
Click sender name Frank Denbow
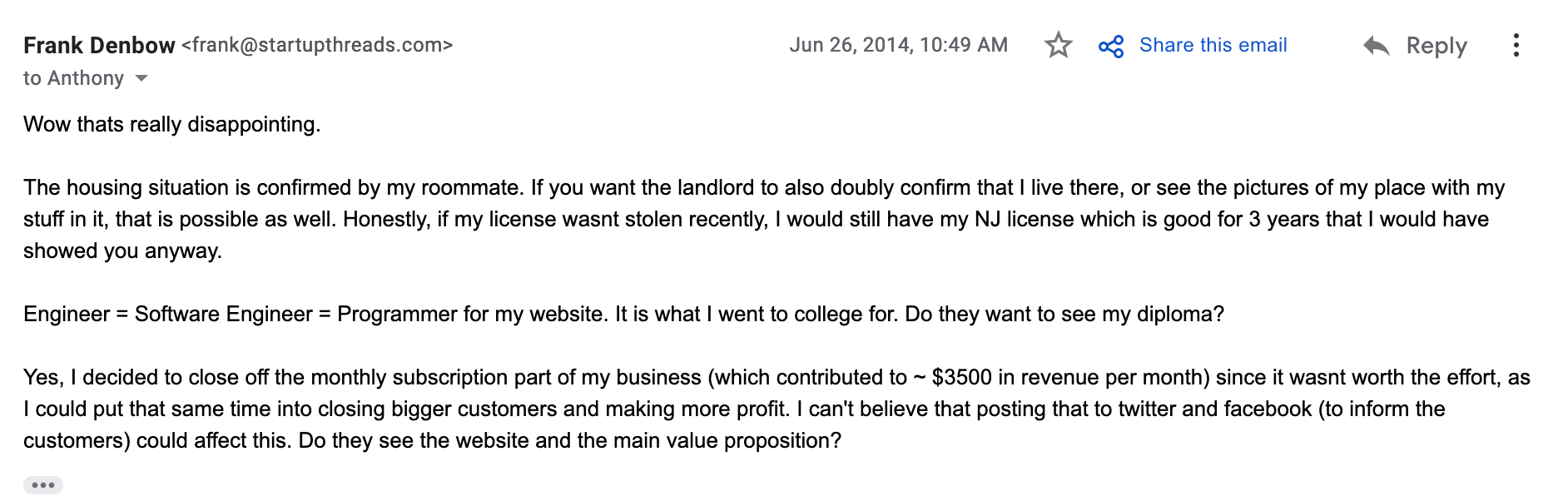(x=99, y=45)
